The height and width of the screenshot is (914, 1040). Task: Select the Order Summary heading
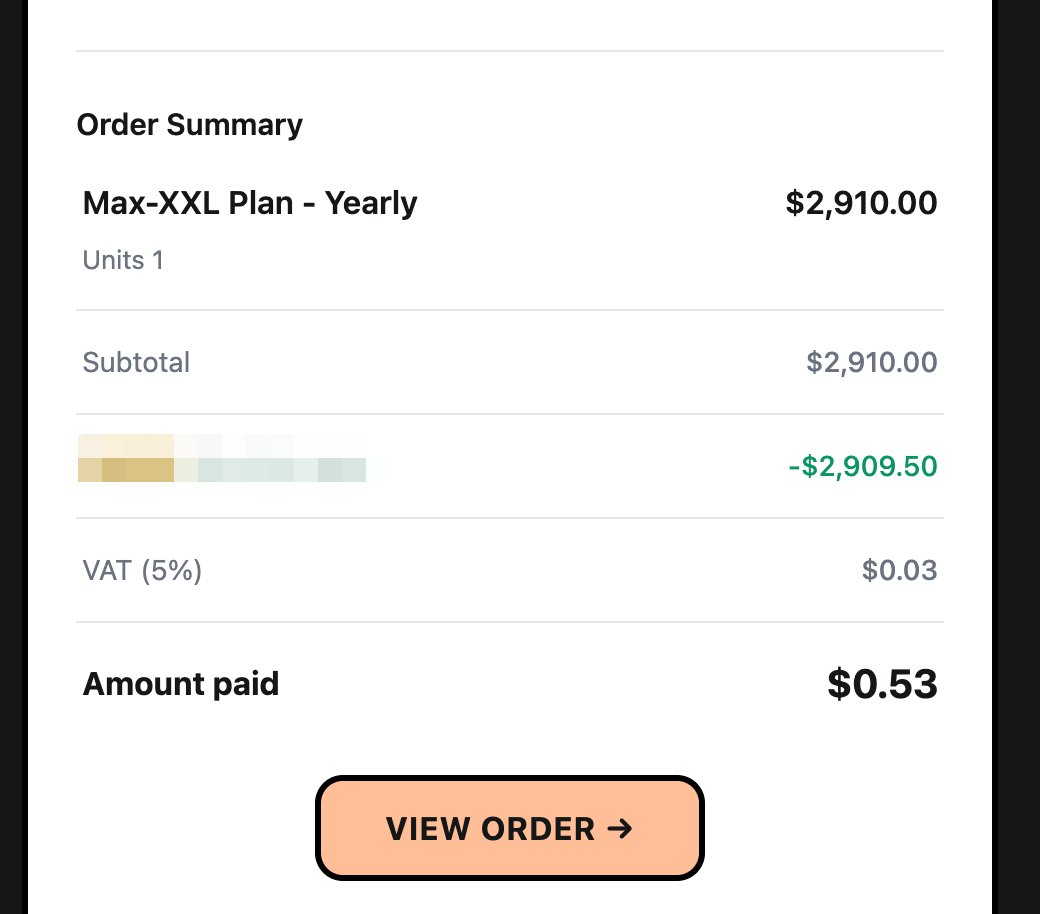point(190,125)
